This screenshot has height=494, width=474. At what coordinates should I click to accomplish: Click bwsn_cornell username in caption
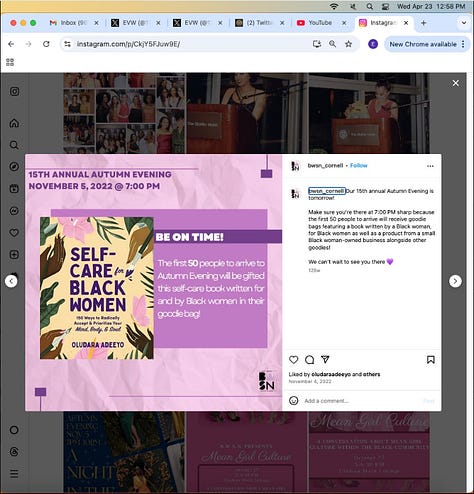326,191
